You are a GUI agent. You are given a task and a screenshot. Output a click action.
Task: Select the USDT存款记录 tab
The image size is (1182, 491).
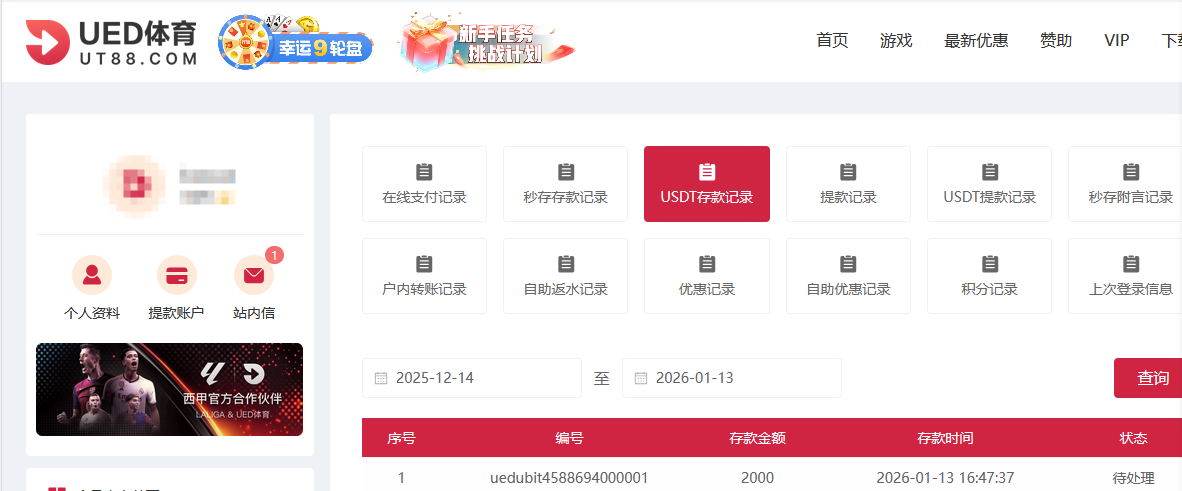pos(706,184)
